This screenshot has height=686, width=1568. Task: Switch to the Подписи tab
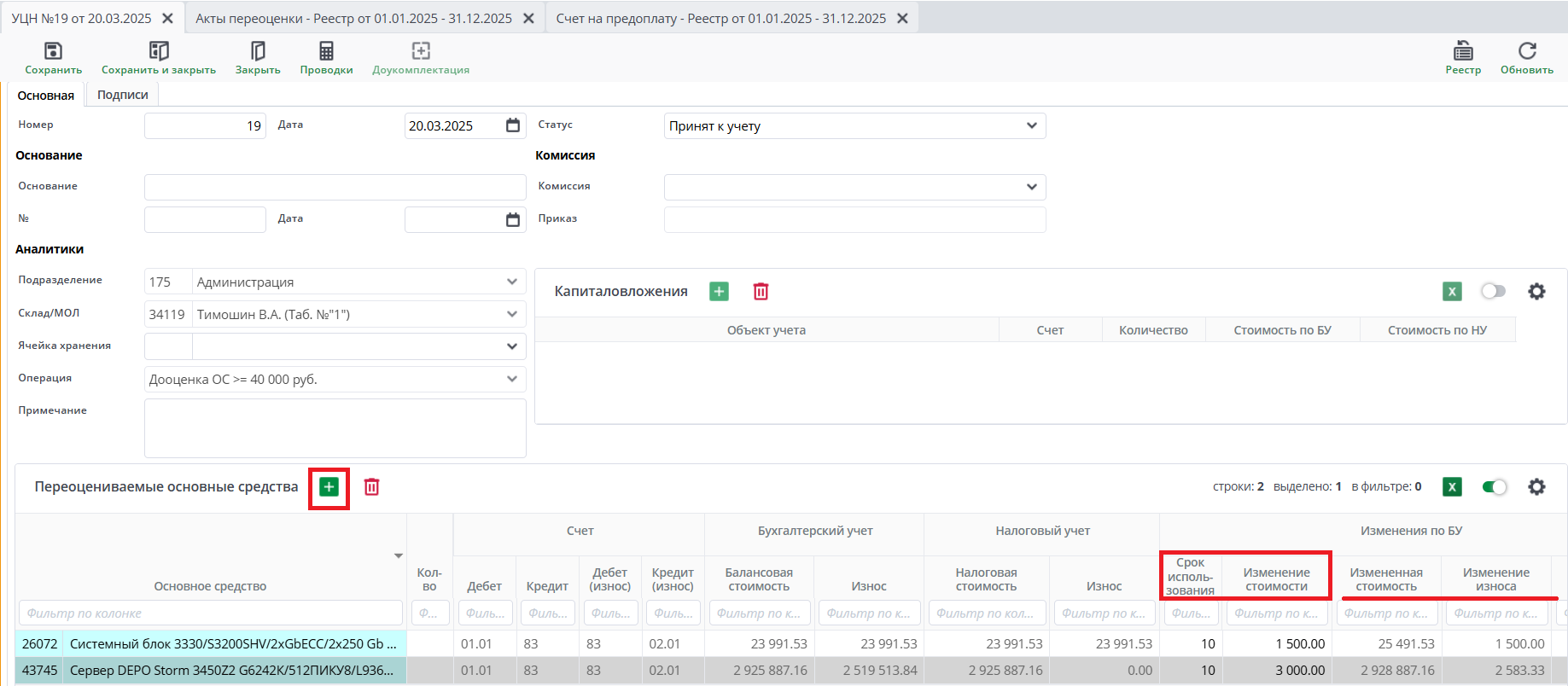122,95
